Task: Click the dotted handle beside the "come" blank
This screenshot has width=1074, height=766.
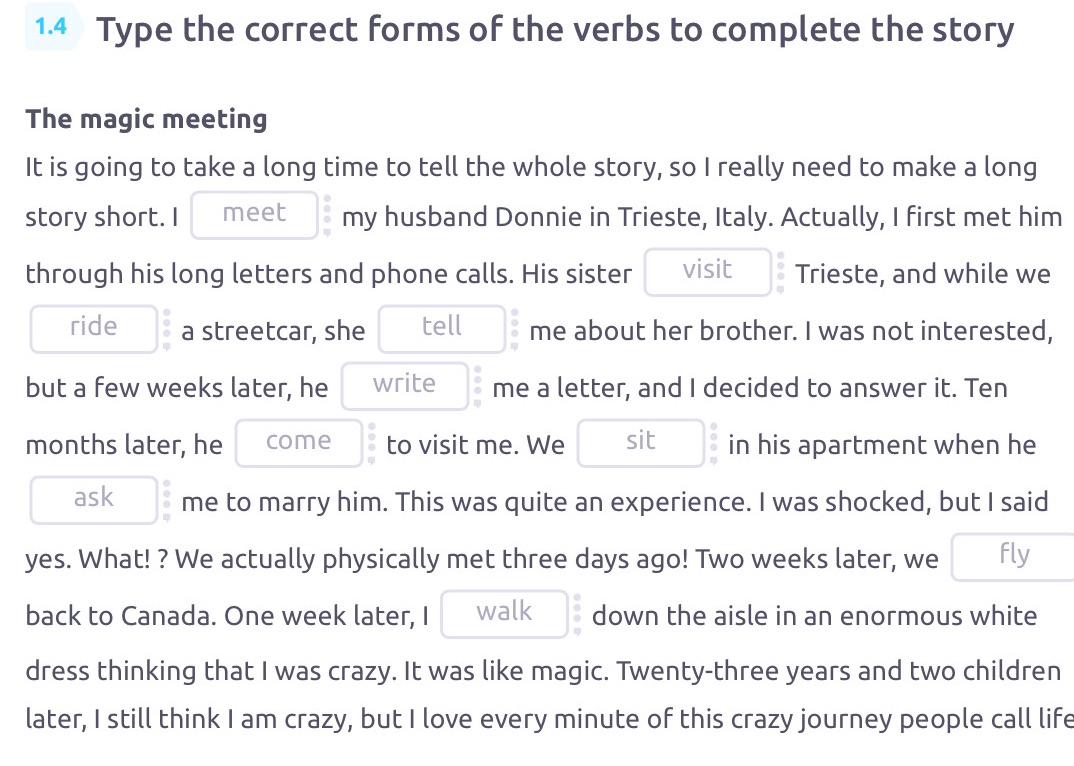Action: pyautogui.click(x=370, y=442)
